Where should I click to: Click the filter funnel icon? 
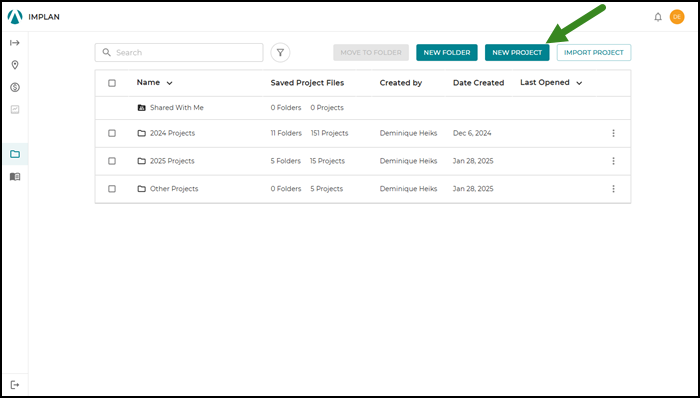point(280,53)
